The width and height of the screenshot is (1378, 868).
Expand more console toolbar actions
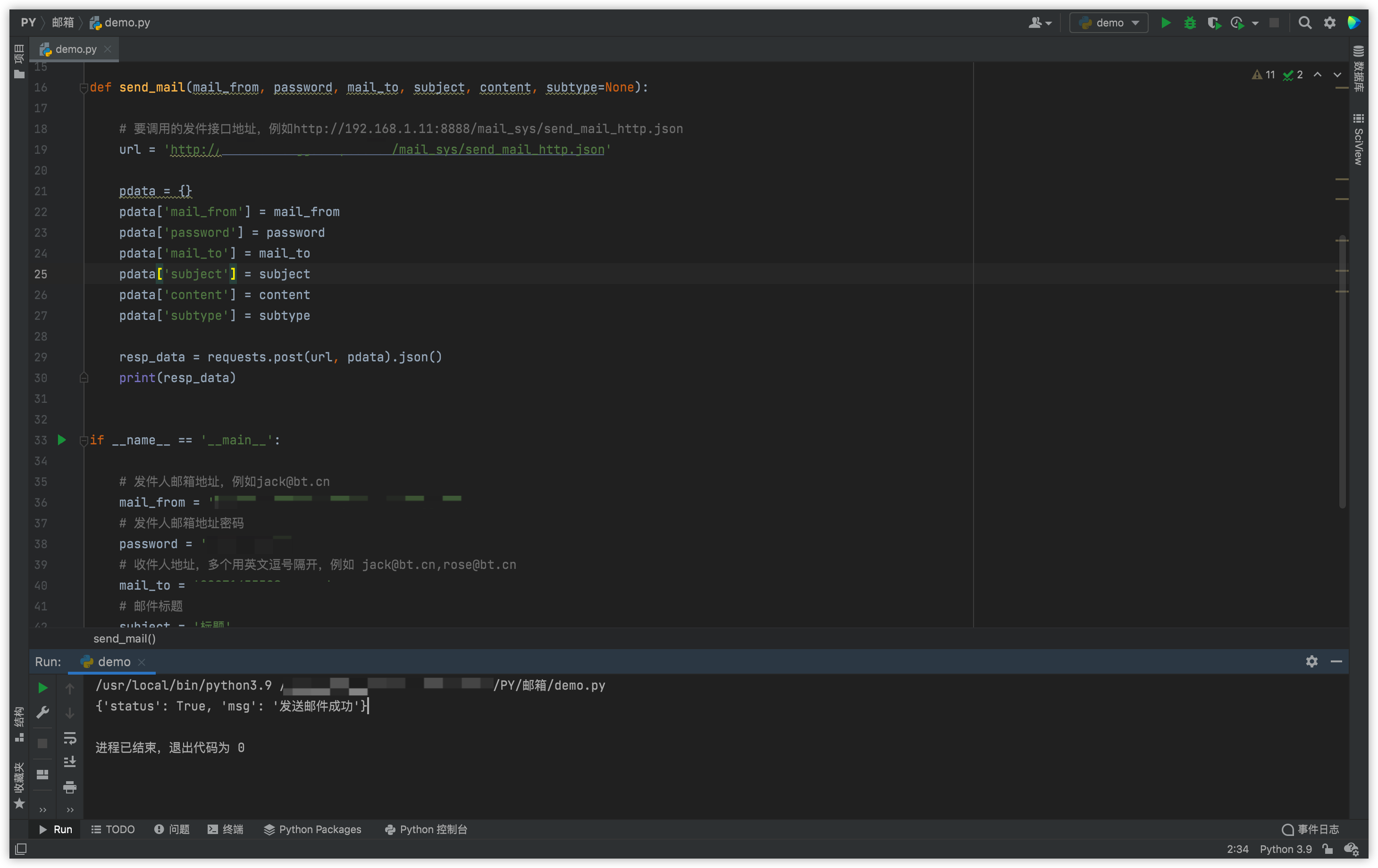coord(70,810)
